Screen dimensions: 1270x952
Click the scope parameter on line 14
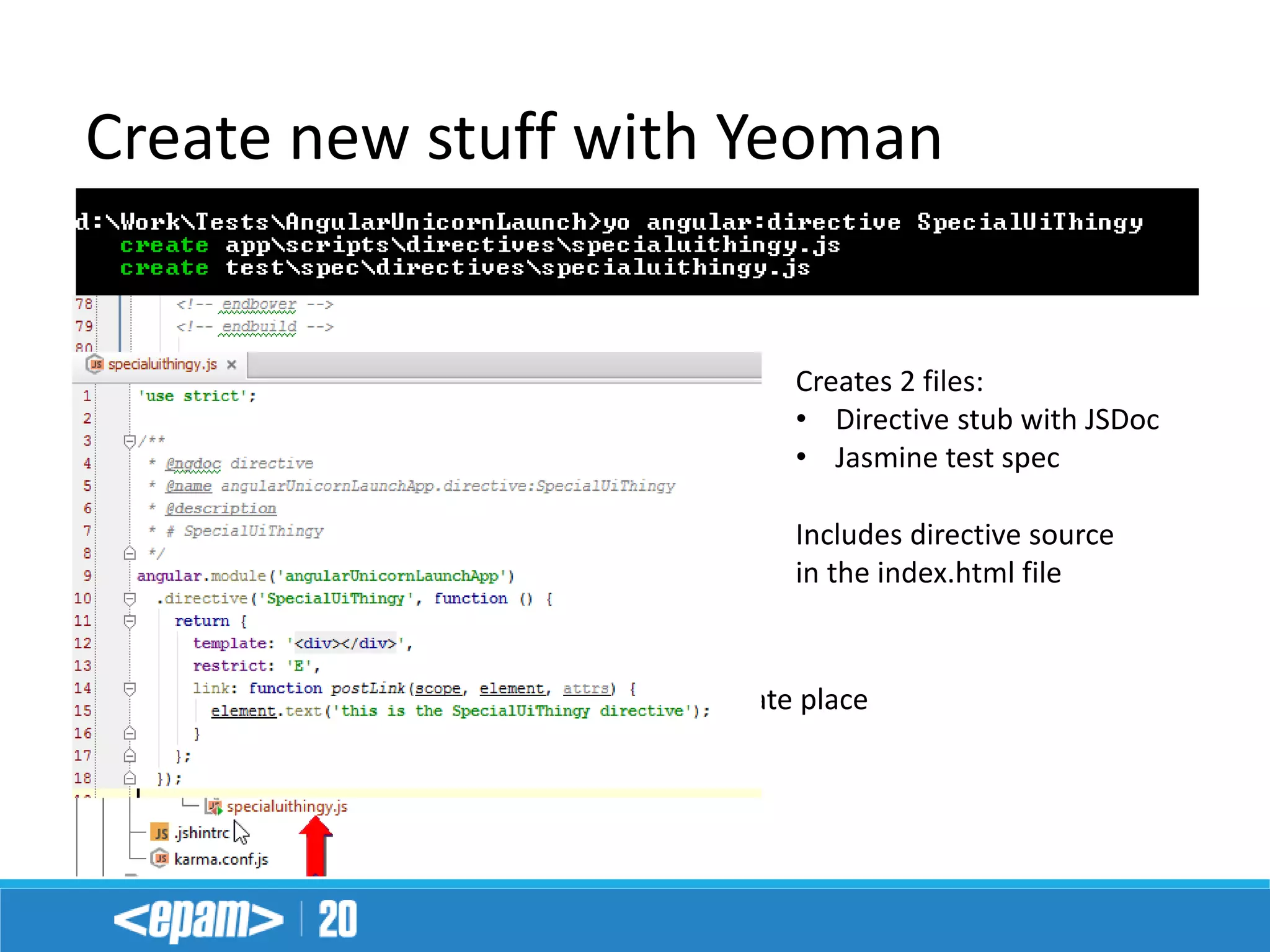pyautogui.click(x=438, y=689)
